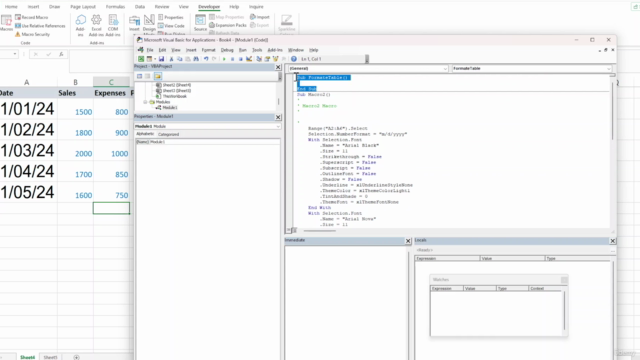This screenshot has height=360, width=640.
Task: Open the Insert UserForm dropdown arrow
Action: [155, 59]
